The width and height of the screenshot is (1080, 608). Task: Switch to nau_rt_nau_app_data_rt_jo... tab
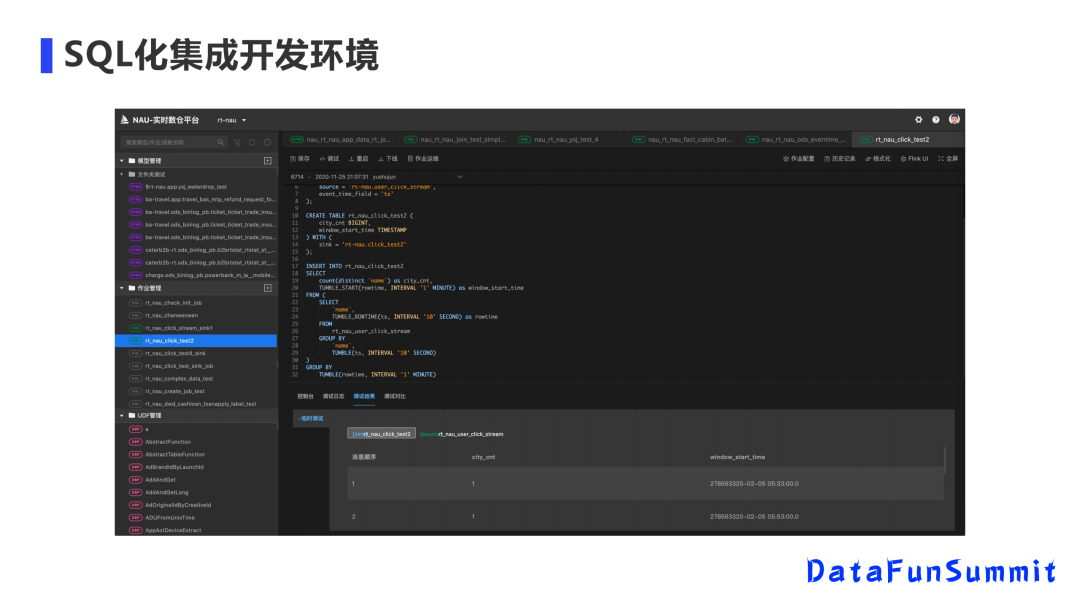[341, 139]
